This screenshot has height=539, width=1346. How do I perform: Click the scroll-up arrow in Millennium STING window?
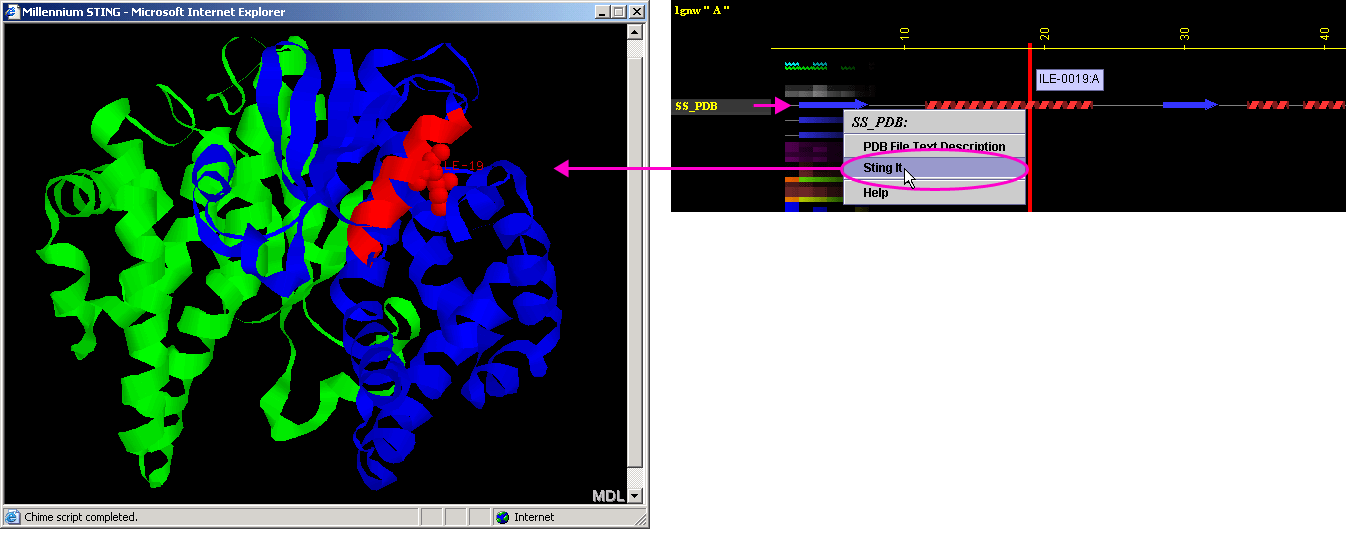634,32
